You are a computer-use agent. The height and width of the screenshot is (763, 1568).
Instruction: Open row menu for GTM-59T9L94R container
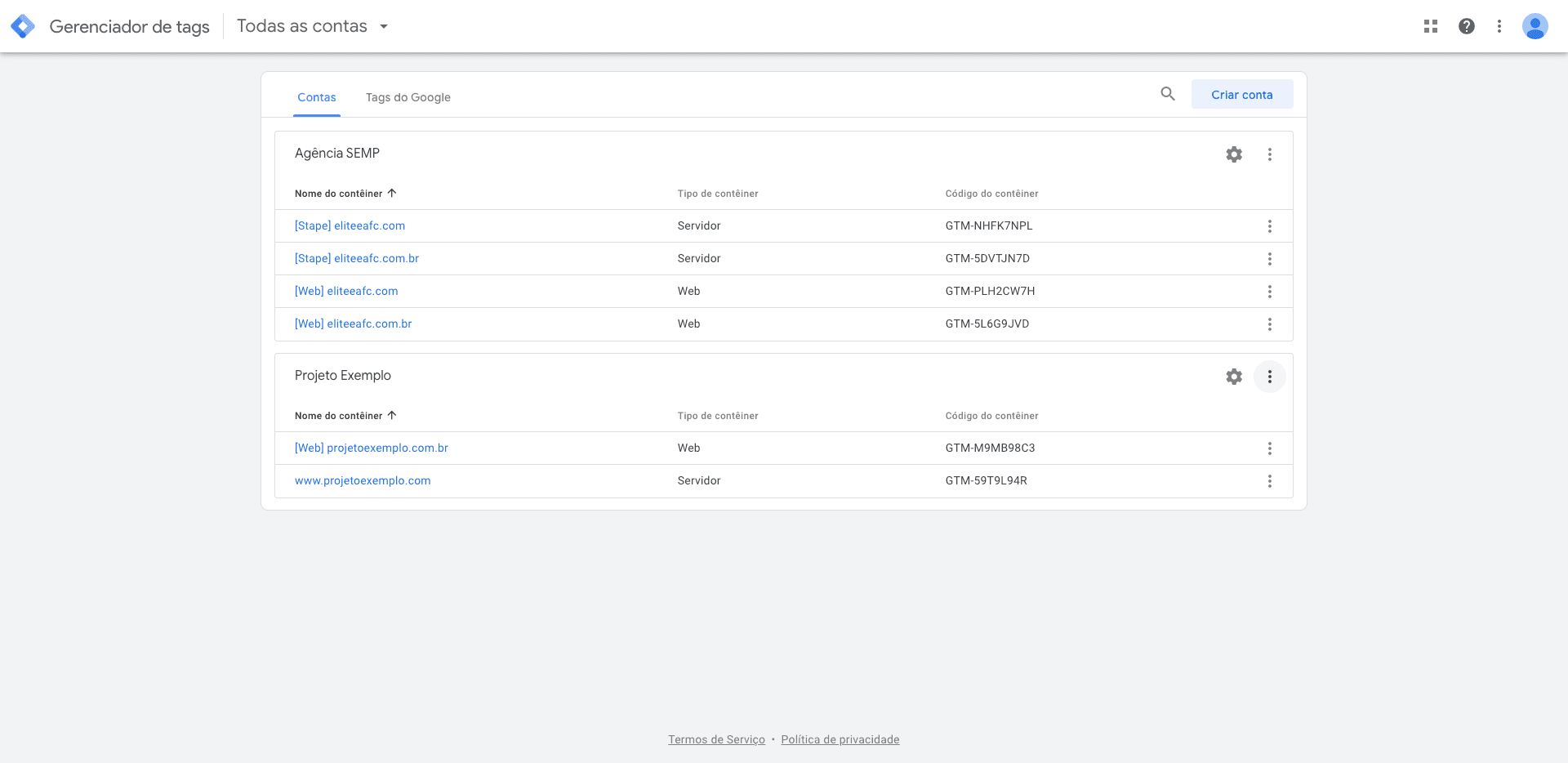[1270, 481]
